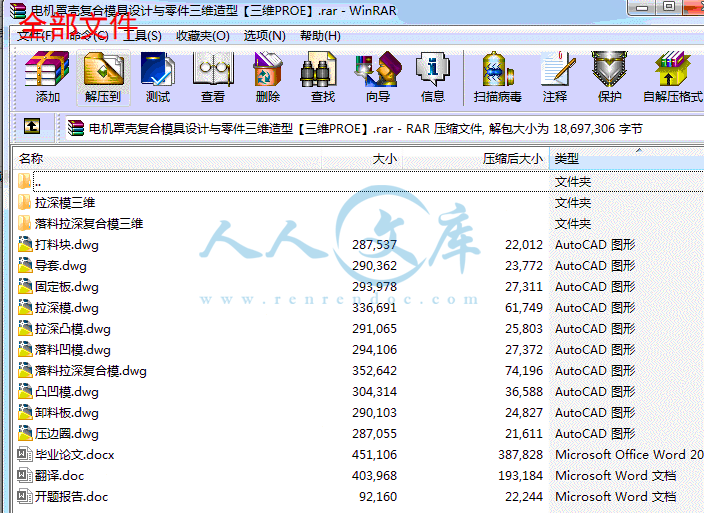Sort by Packed size (压缩后大小) header

[x=475, y=158]
